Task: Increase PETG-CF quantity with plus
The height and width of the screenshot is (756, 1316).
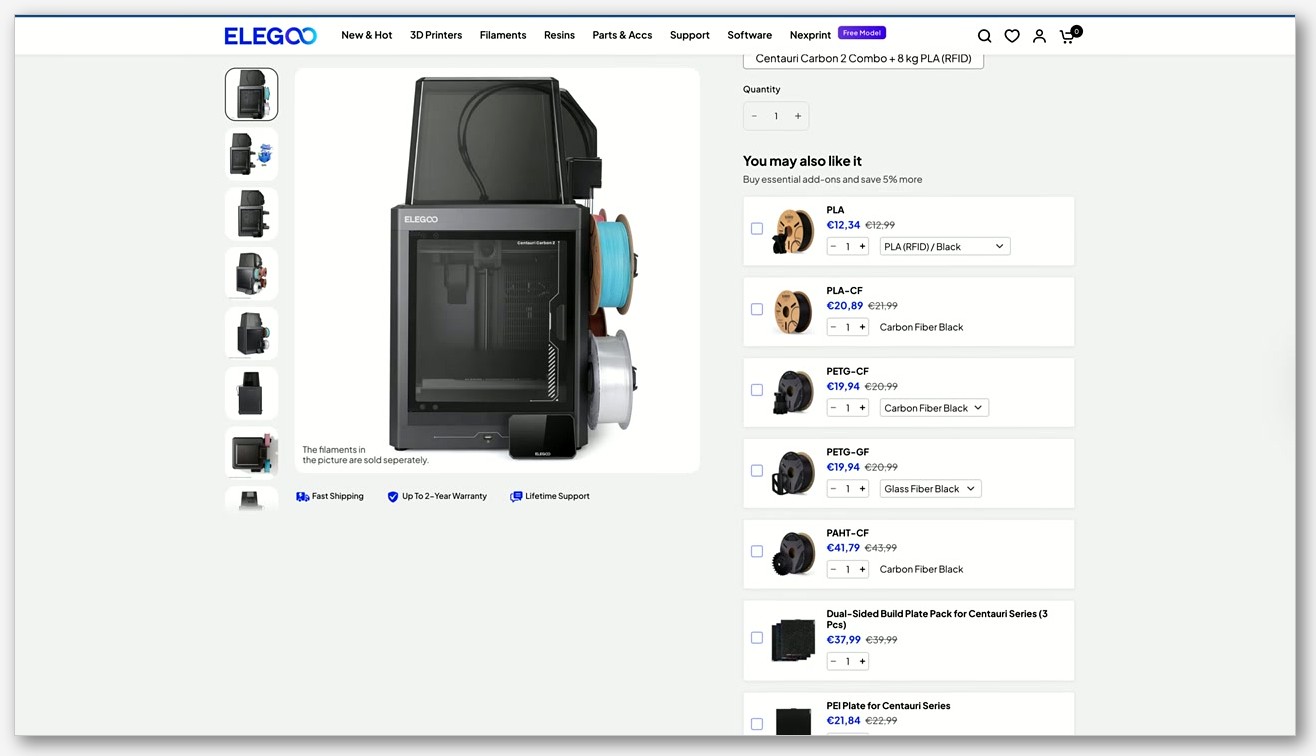Action: (x=862, y=408)
